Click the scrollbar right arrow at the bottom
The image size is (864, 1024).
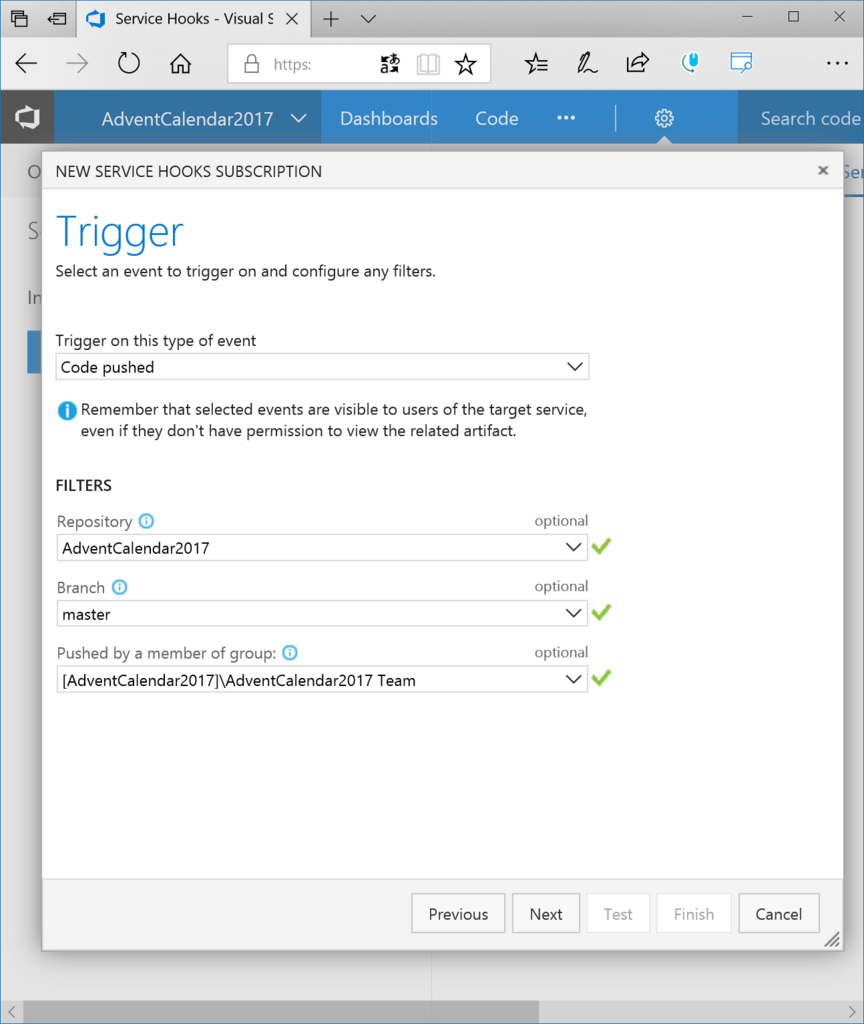pyautogui.click(x=852, y=1012)
